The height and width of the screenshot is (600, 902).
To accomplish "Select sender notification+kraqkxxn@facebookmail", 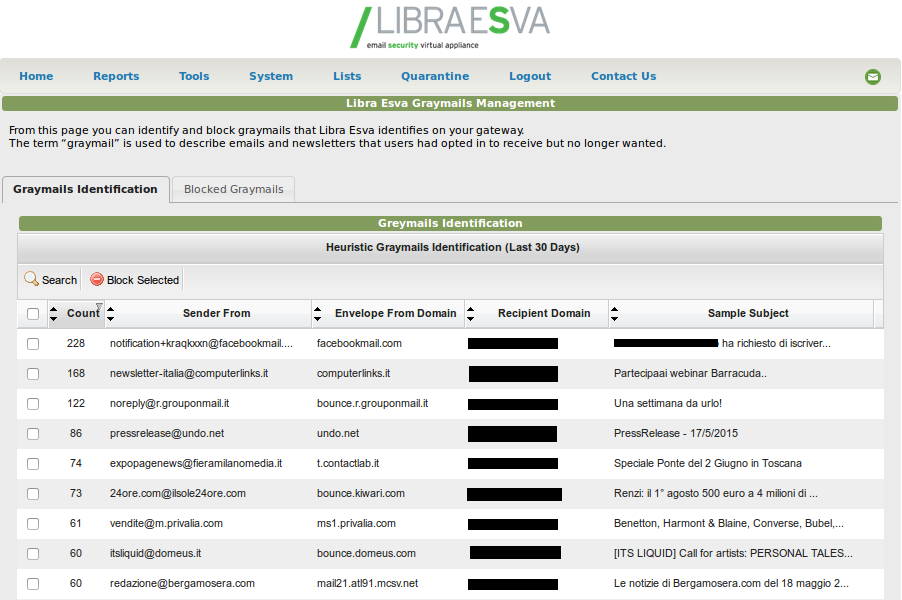I will [201, 343].
